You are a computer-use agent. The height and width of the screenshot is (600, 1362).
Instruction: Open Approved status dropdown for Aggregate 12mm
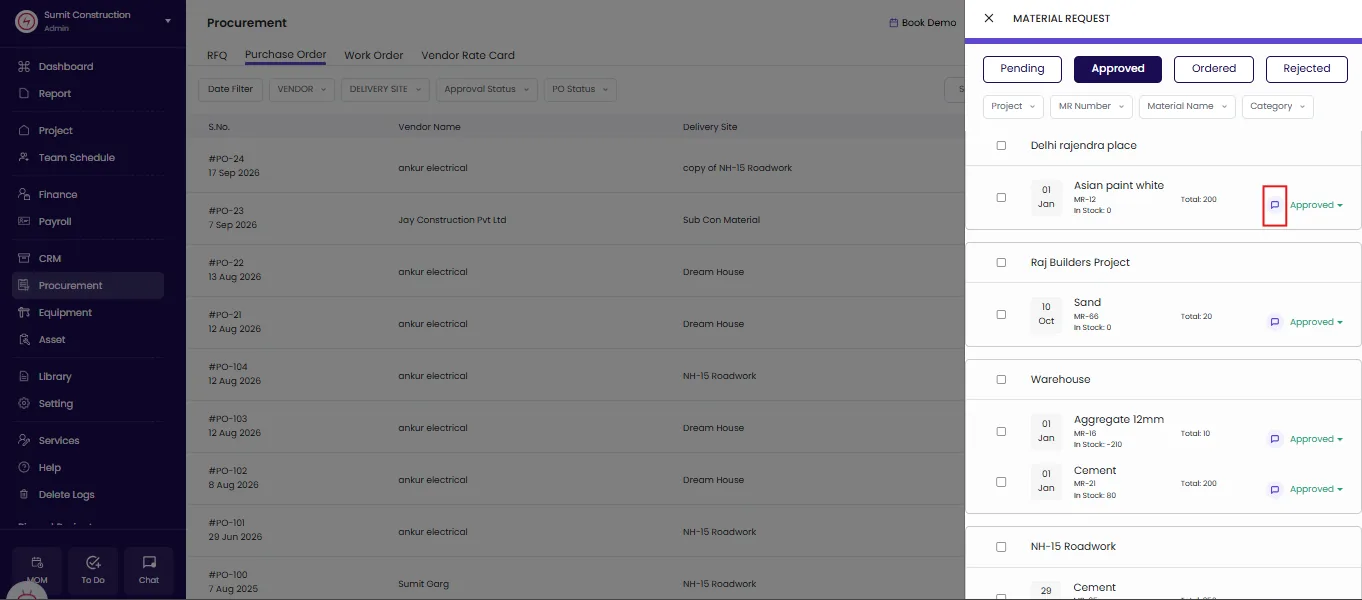[1316, 439]
